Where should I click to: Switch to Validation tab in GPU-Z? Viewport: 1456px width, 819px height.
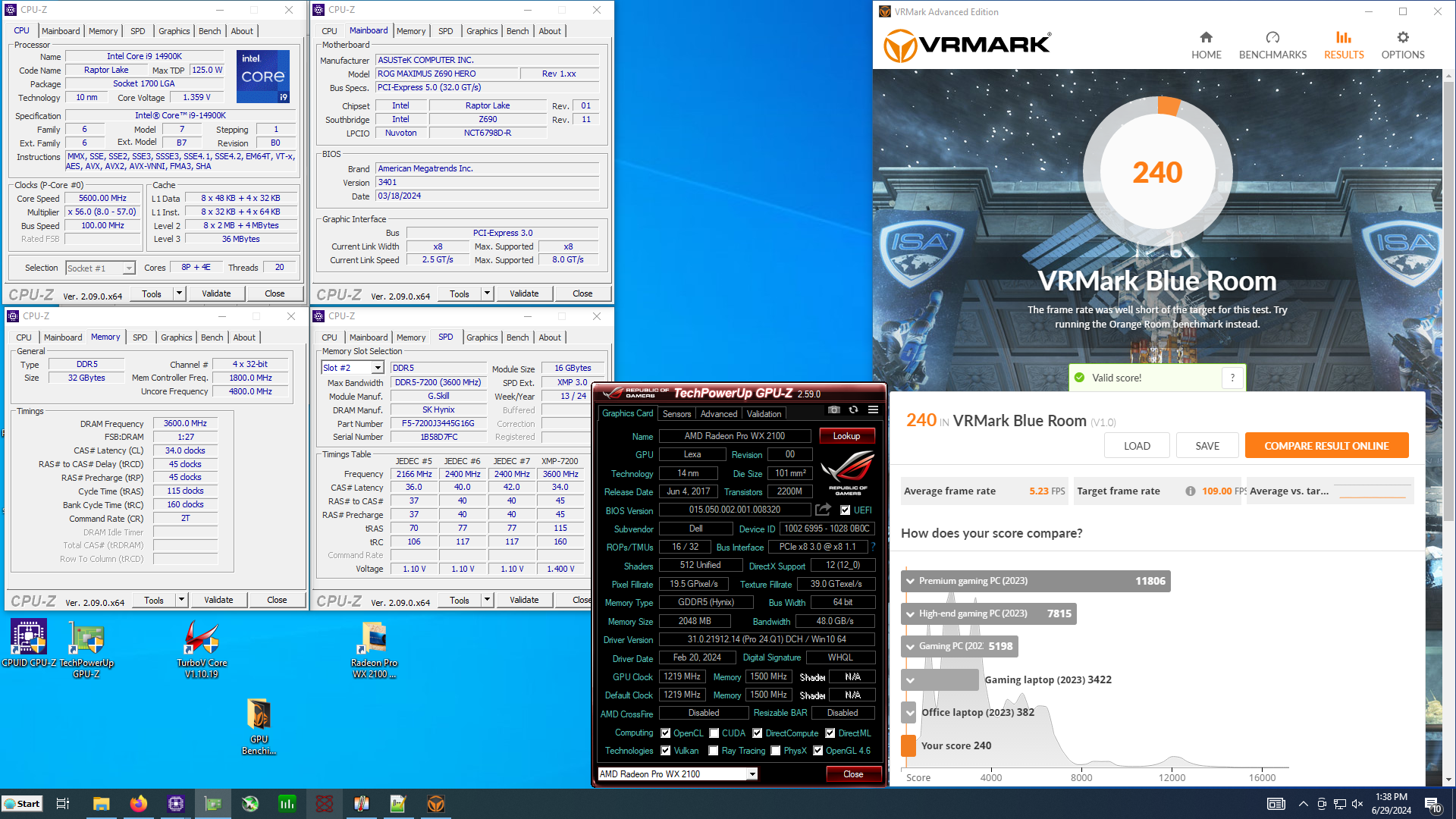tap(764, 414)
